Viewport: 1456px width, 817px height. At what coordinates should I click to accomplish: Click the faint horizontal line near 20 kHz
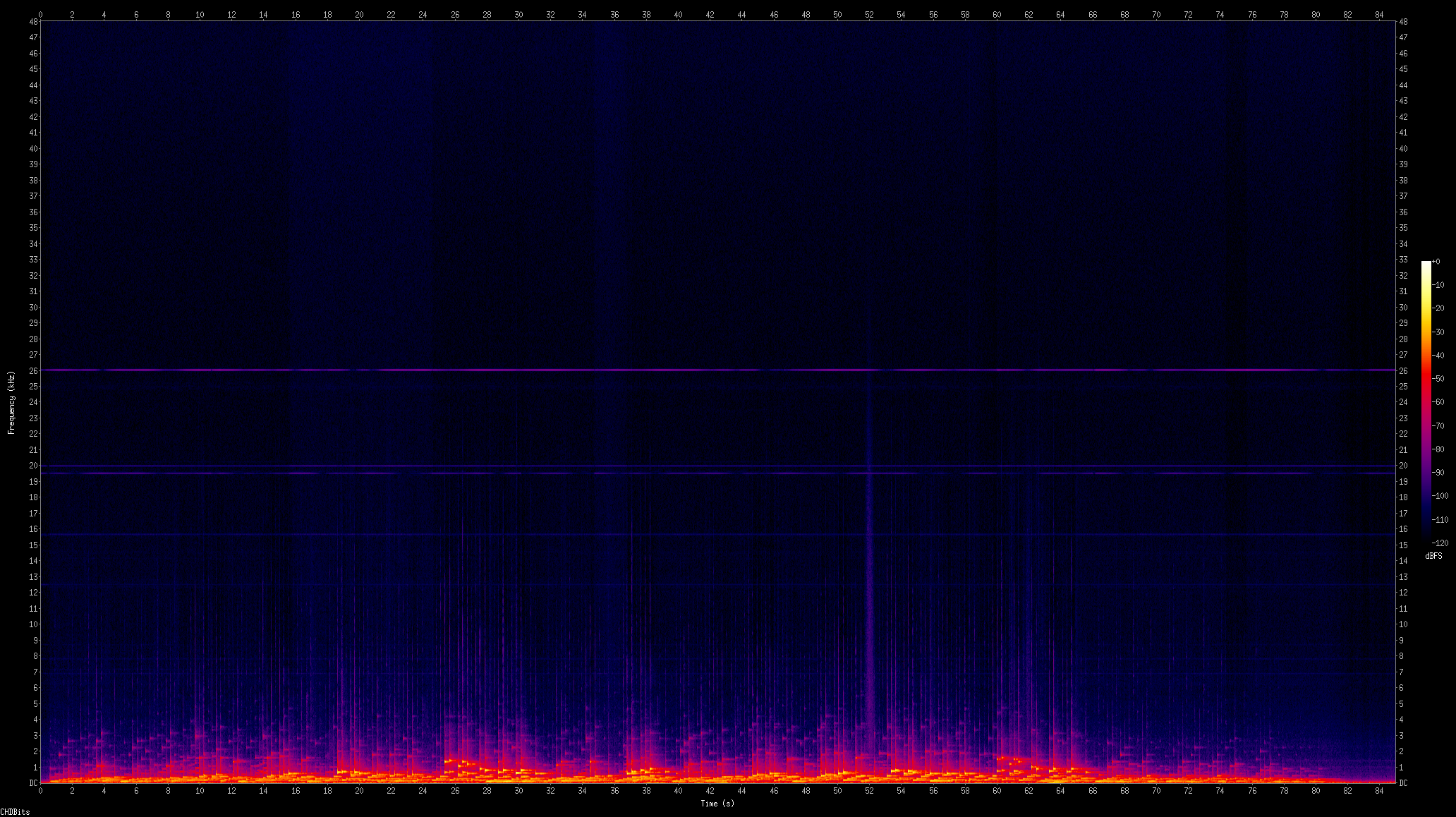705,466
